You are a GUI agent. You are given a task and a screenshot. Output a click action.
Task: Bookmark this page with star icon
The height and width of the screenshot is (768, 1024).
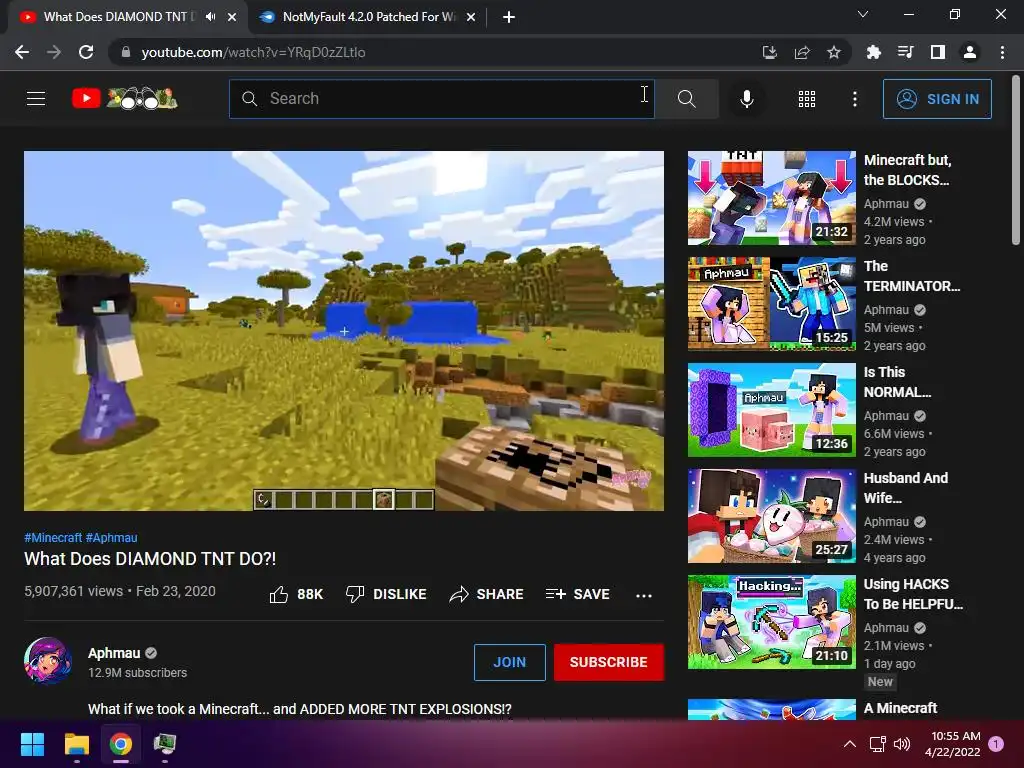833,52
